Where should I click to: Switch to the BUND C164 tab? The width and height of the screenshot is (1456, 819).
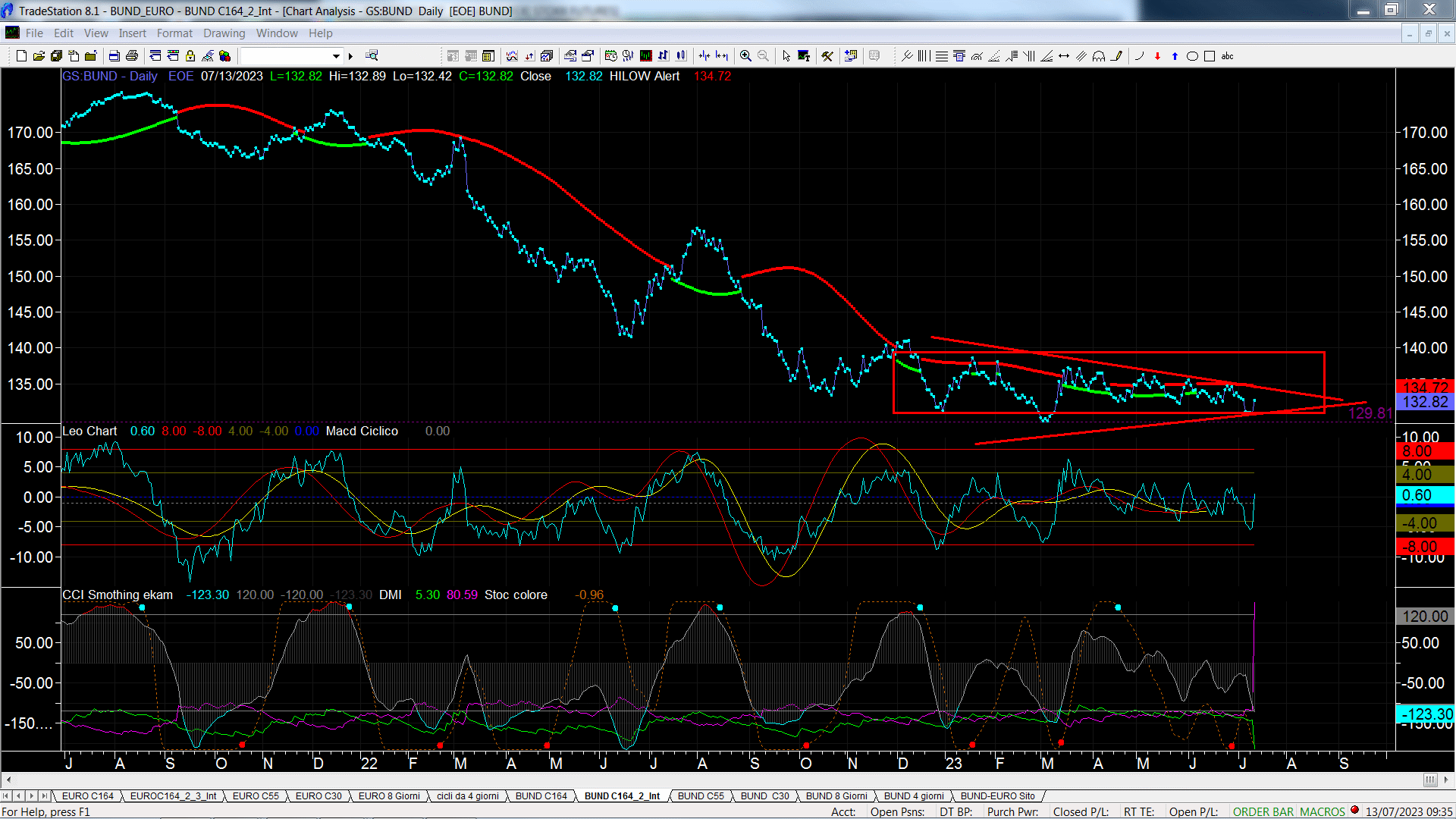pyautogui.click(x=541, y=796)
